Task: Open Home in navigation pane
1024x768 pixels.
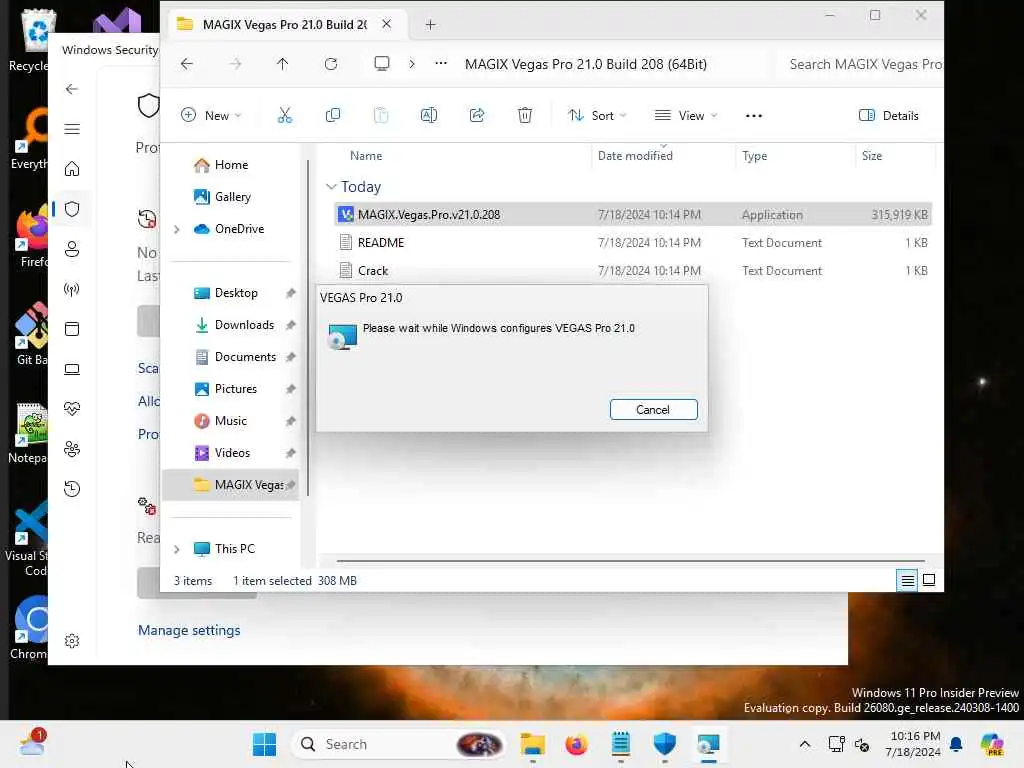Action: pos(230,165)
